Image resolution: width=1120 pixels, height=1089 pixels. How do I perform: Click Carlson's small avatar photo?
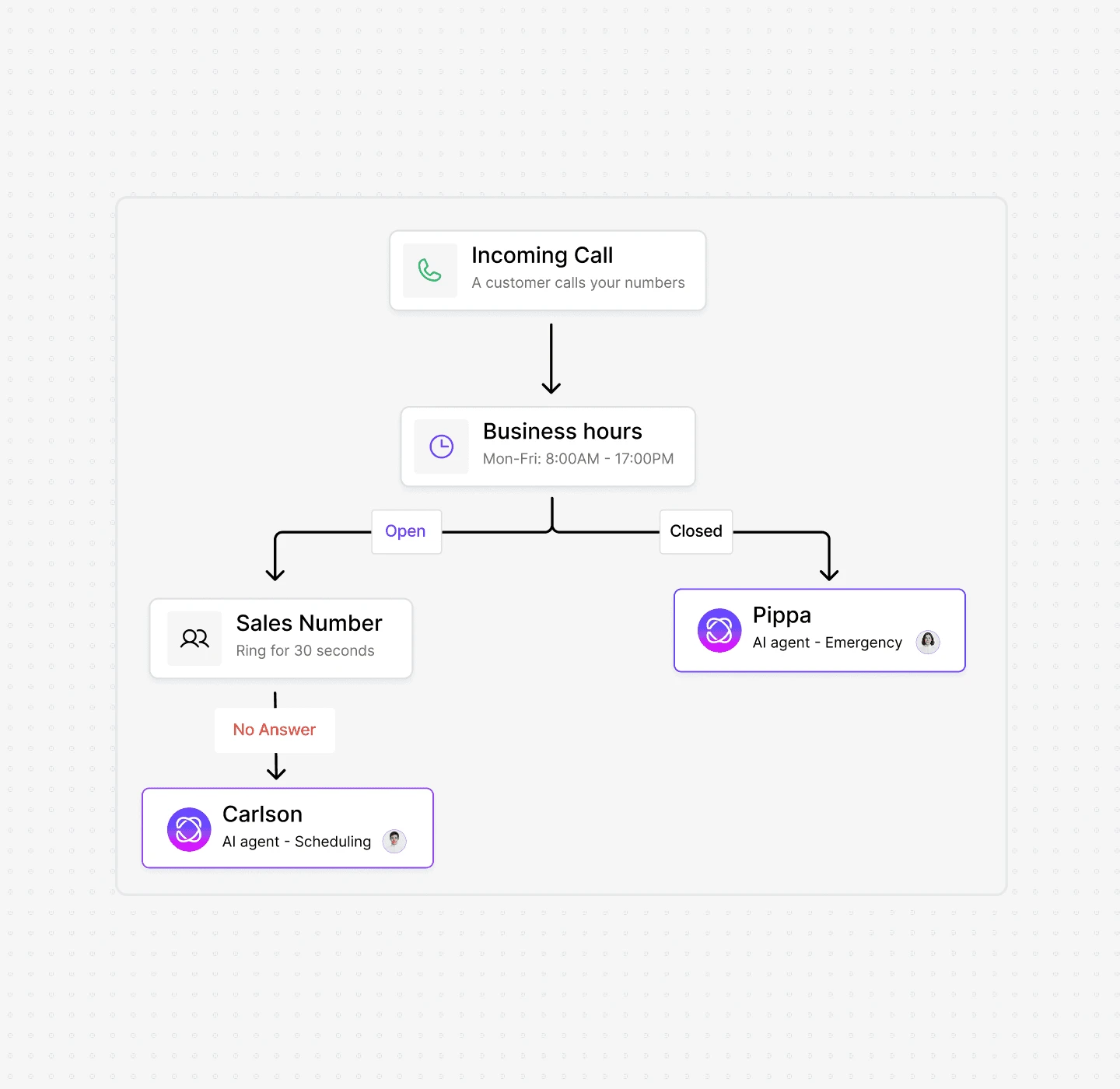coord(394,841)
